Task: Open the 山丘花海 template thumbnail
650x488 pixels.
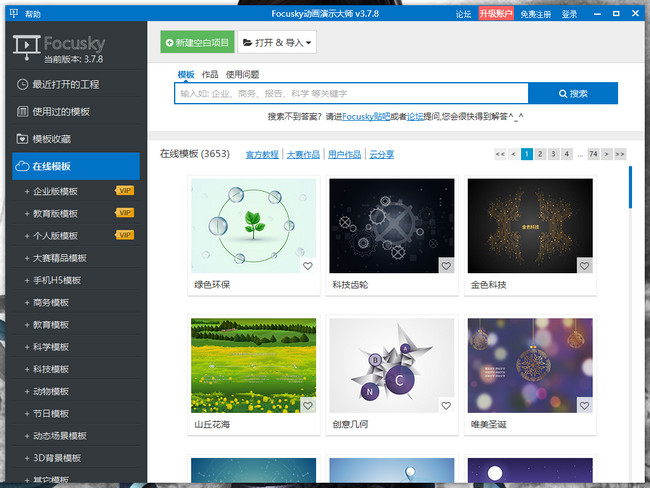Action: coord(253,365)
